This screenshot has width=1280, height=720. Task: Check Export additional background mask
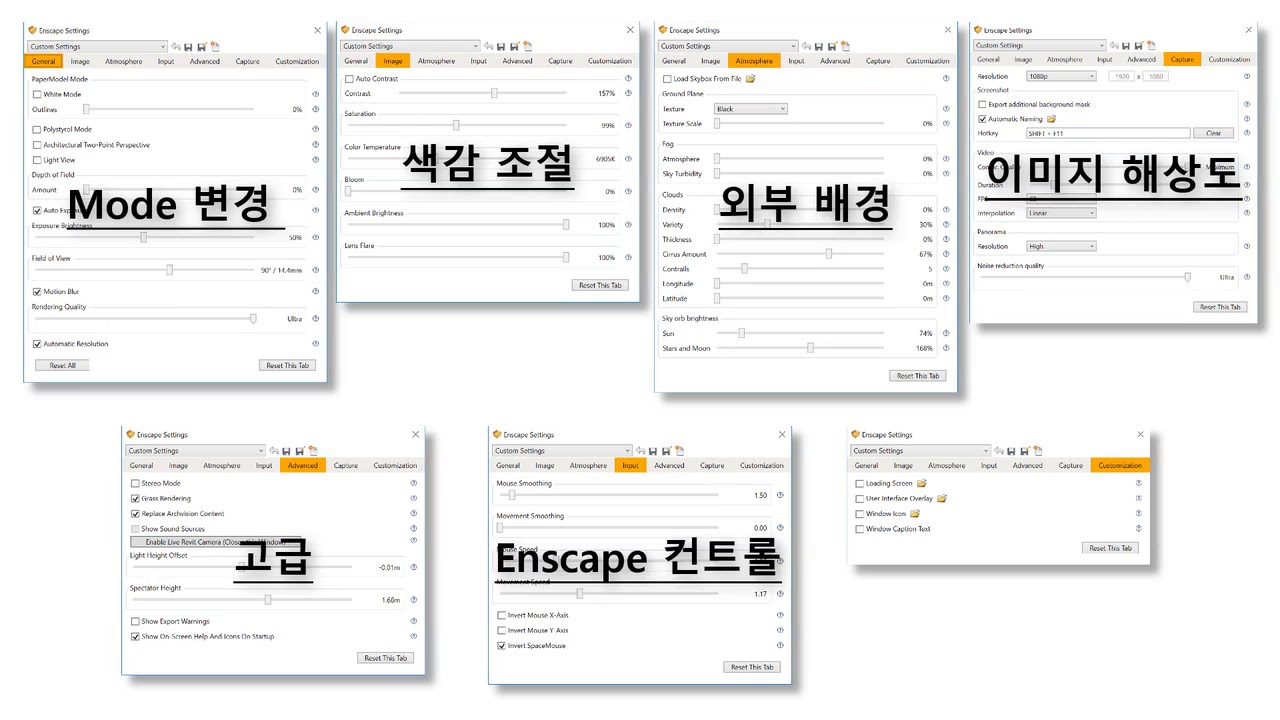pyautogui.click(x=982, y=104)
